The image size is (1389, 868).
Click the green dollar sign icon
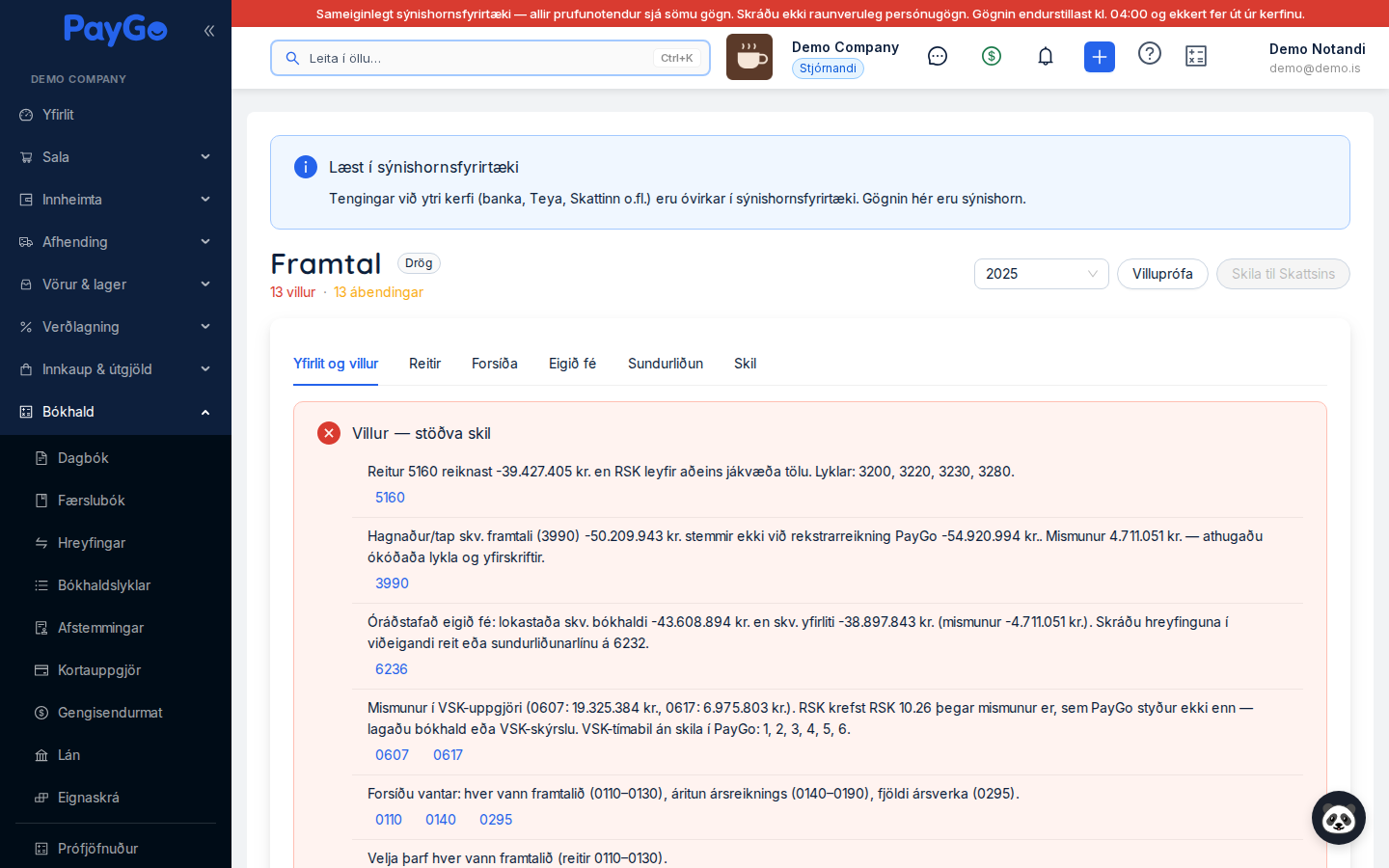[992, 57]
